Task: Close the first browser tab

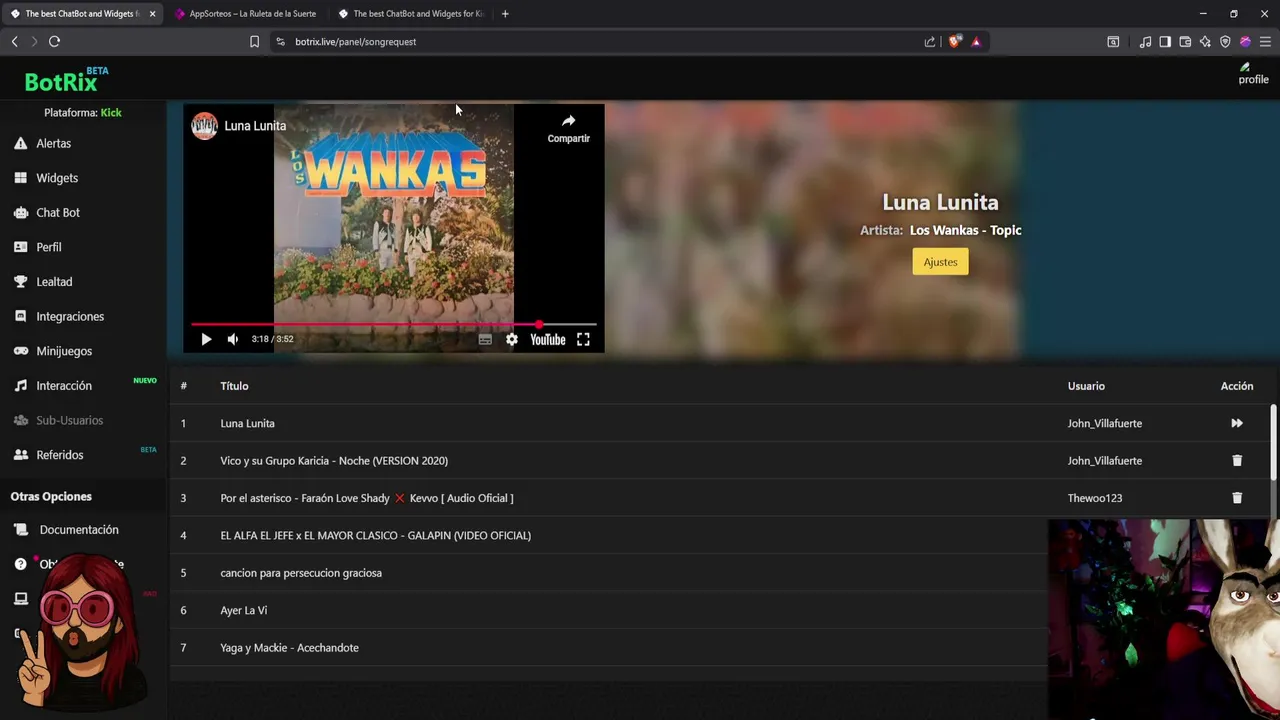Action: point(152,14)
